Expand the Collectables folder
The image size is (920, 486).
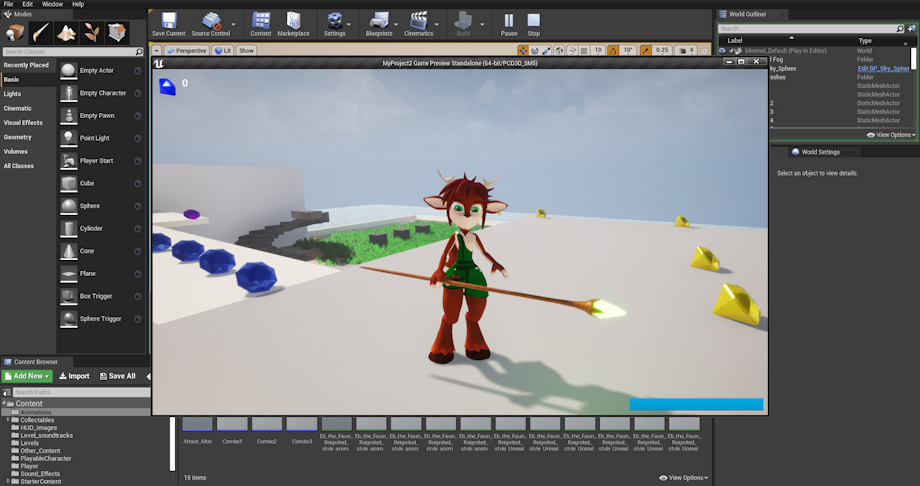8,420
